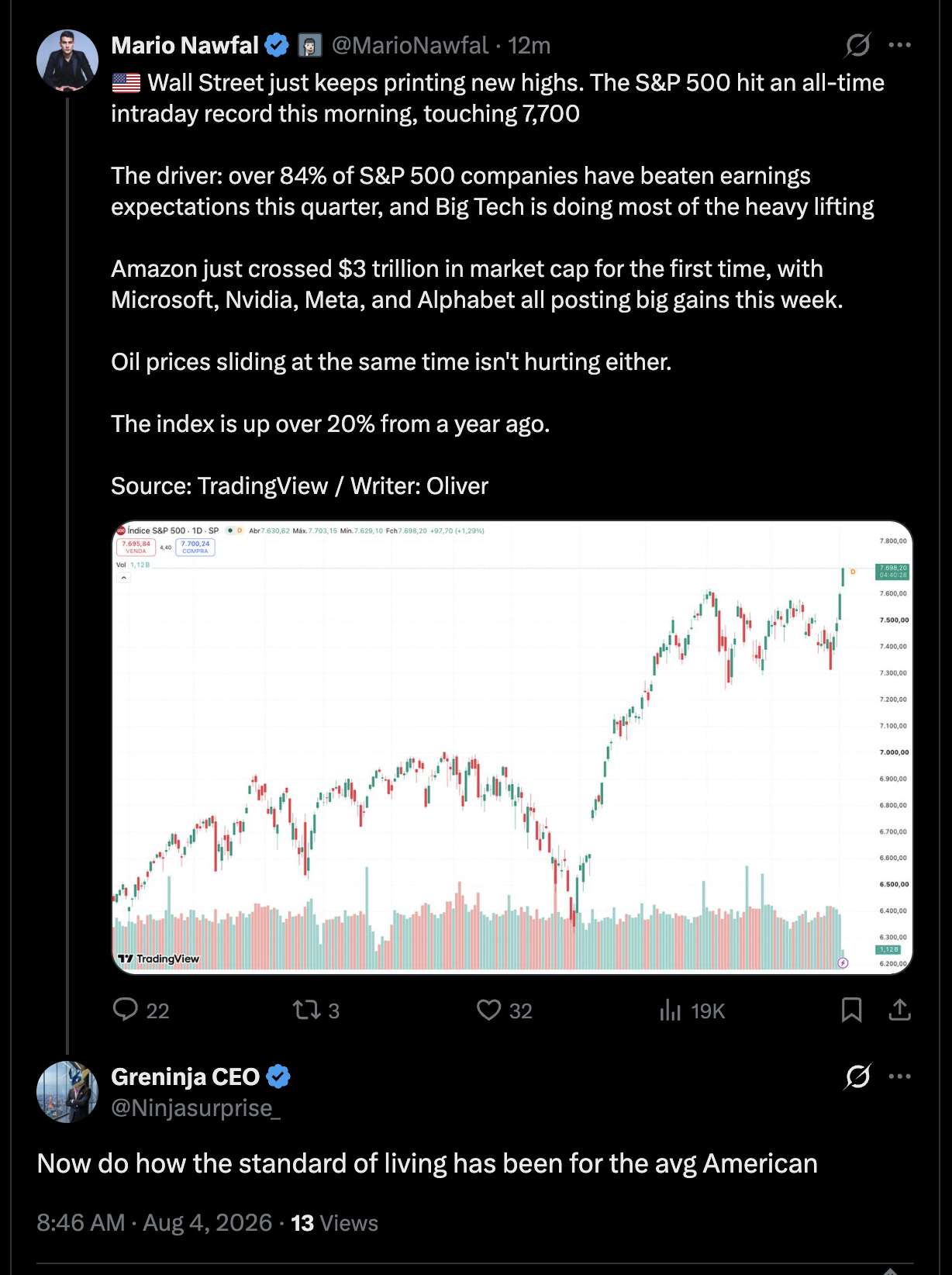The image size is (952, 1275).
Task: Open the more options menu on Mario's post
Action: (899, 45)
